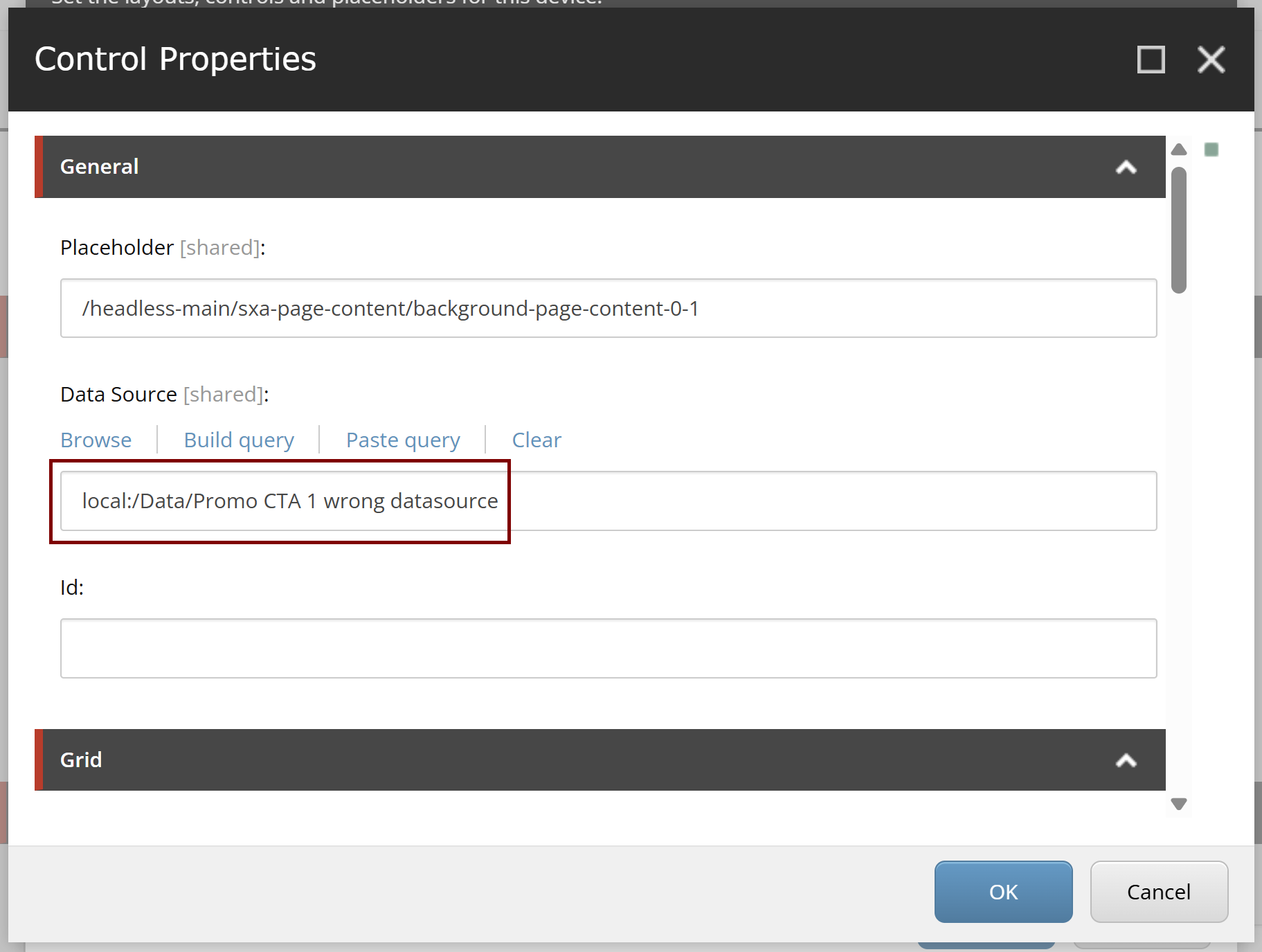Open the Browse link for Data Source
The width and height of the screenshot is (1262, 952).
pyautogui.click(x=96, y=440)
